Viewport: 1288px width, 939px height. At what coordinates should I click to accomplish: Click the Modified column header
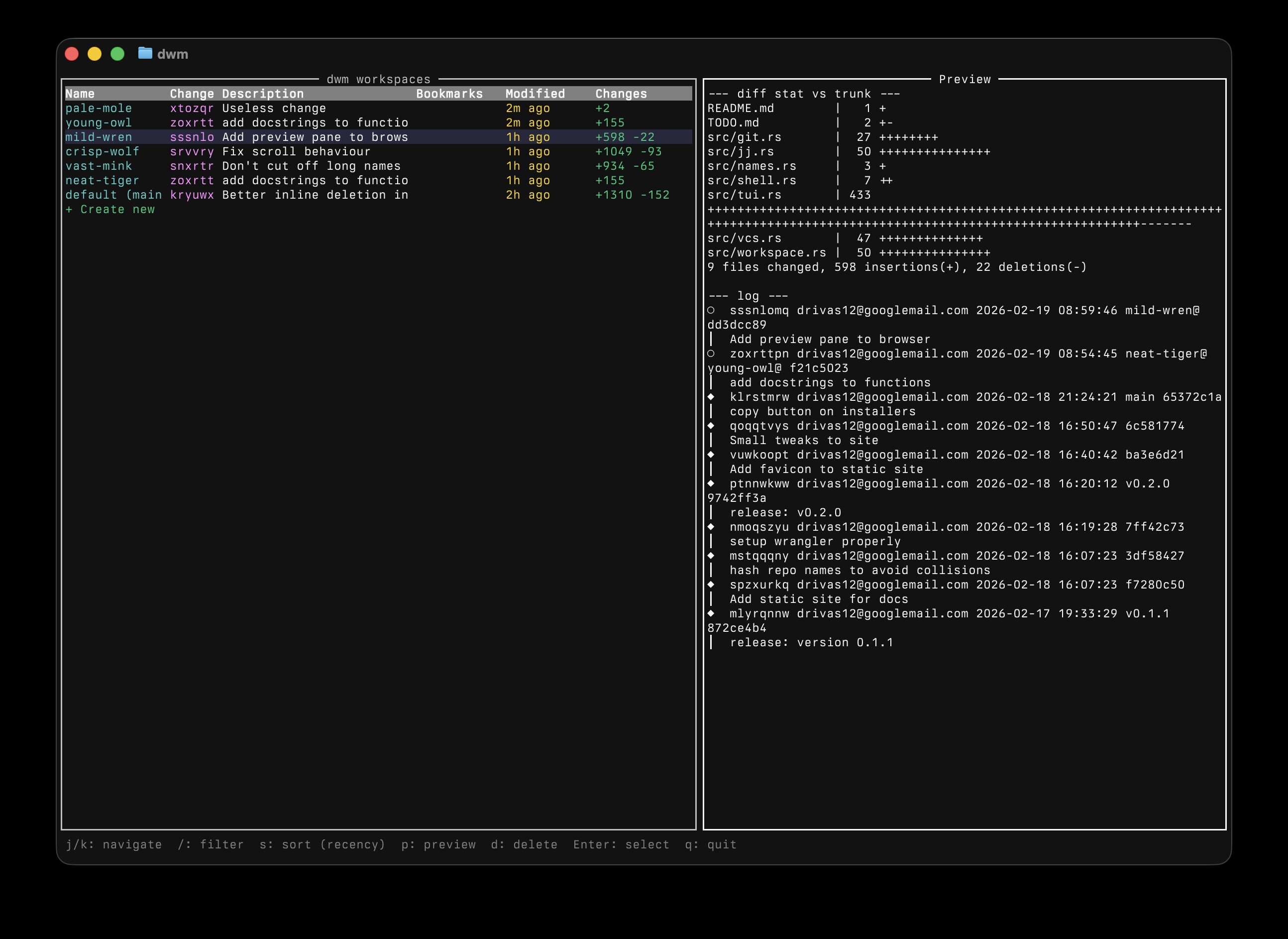[535, 94]
